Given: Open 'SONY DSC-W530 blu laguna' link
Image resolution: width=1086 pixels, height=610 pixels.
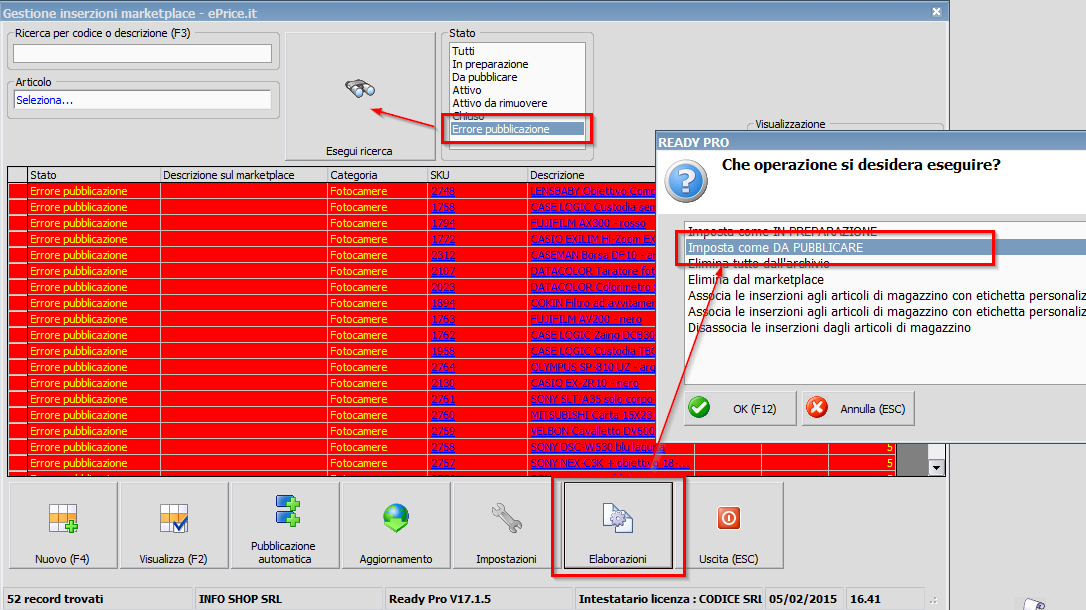Looking at the screenshot, I should (597, 447).
